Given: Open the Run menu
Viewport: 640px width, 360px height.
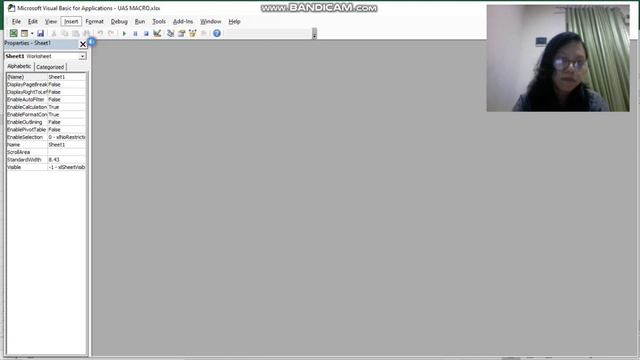Looking at the screenshot, I should click(140, 22).
